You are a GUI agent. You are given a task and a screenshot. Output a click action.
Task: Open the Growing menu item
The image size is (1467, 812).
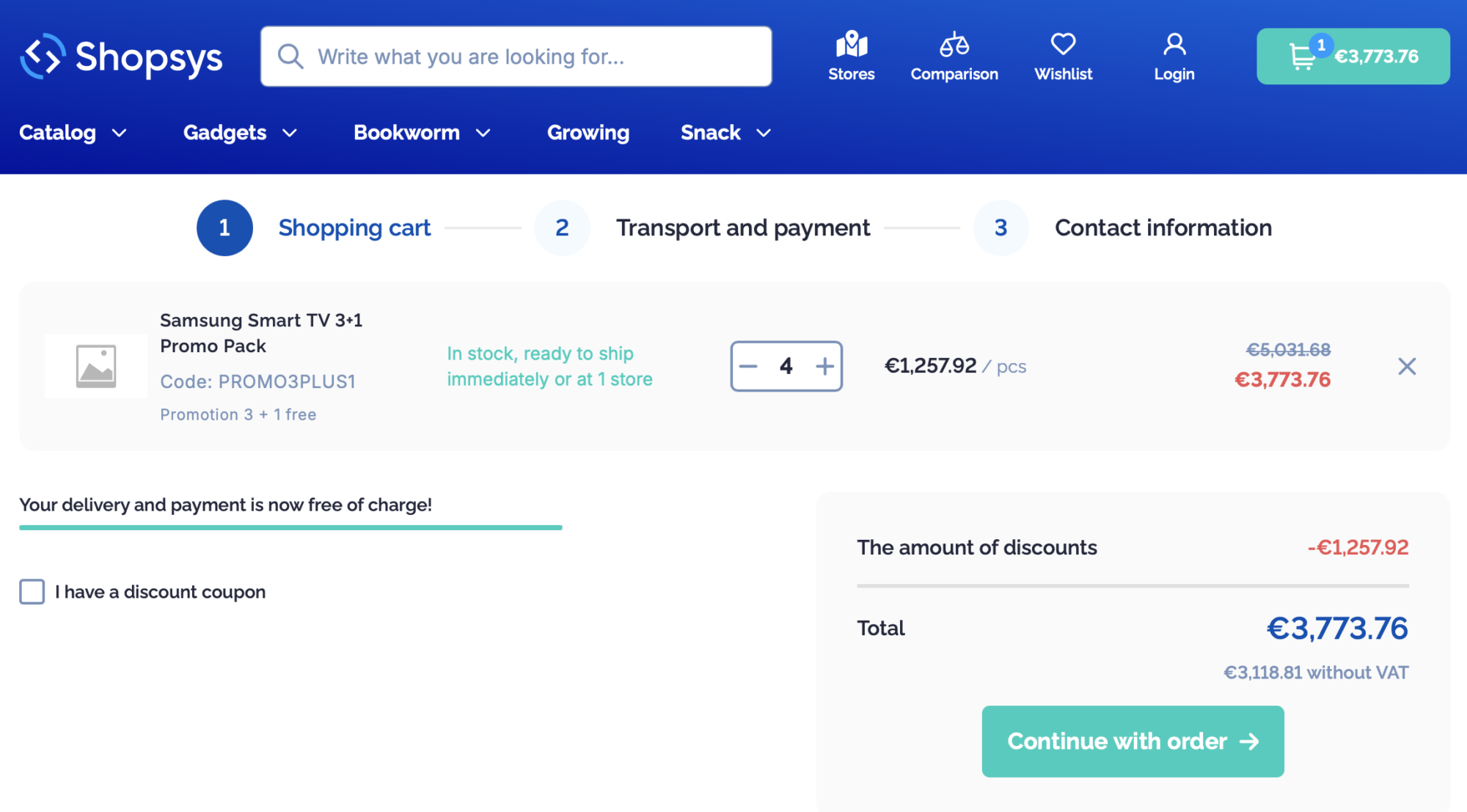pyautogui.click(x=588, y=133)
